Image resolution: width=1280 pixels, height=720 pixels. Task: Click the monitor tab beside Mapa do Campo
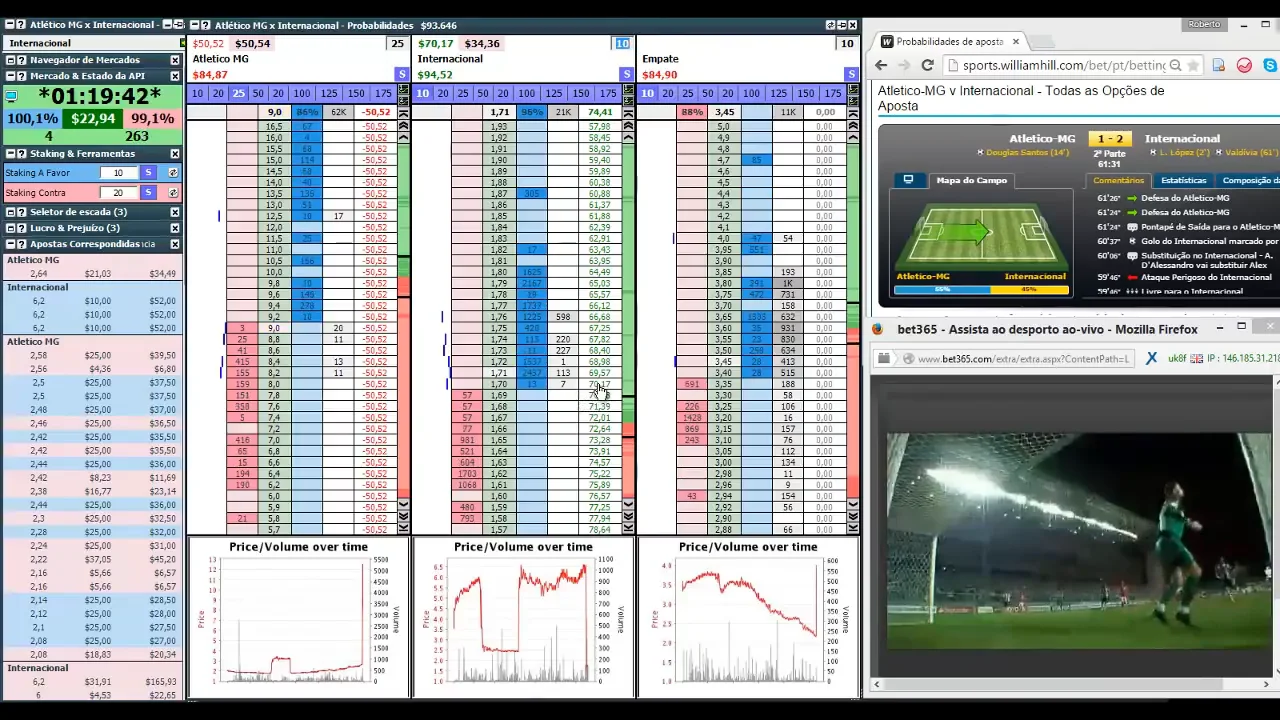tap(908, 180)
